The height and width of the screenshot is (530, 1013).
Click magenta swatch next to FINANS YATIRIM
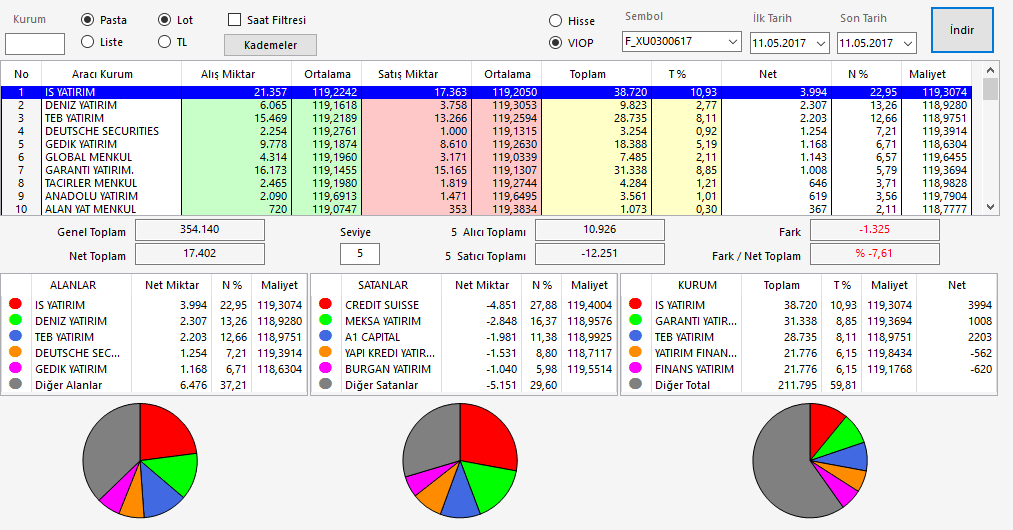pos(636,368)
